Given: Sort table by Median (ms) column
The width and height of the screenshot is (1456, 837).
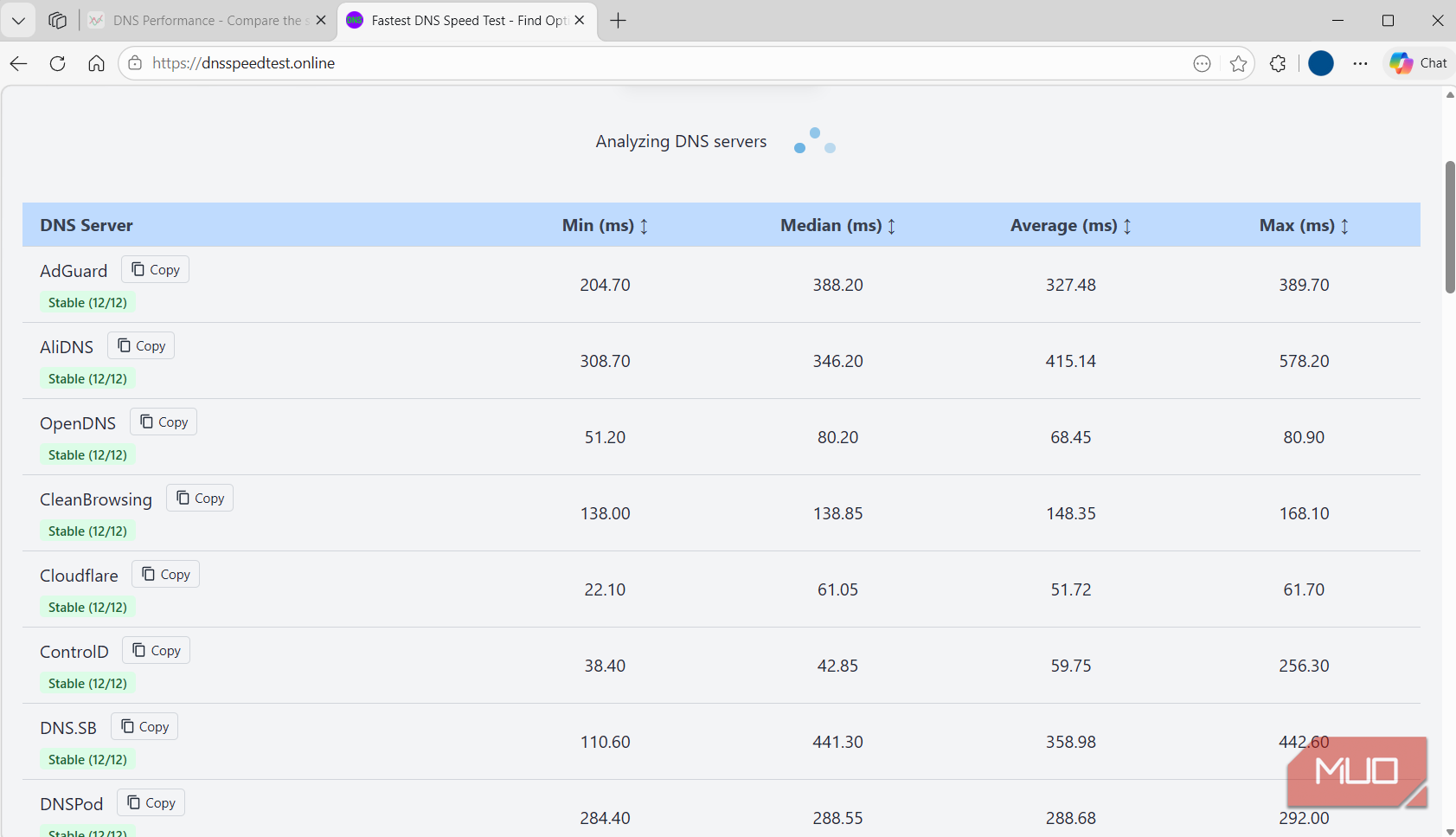Looking at the screenshot, I should point(838,225).
